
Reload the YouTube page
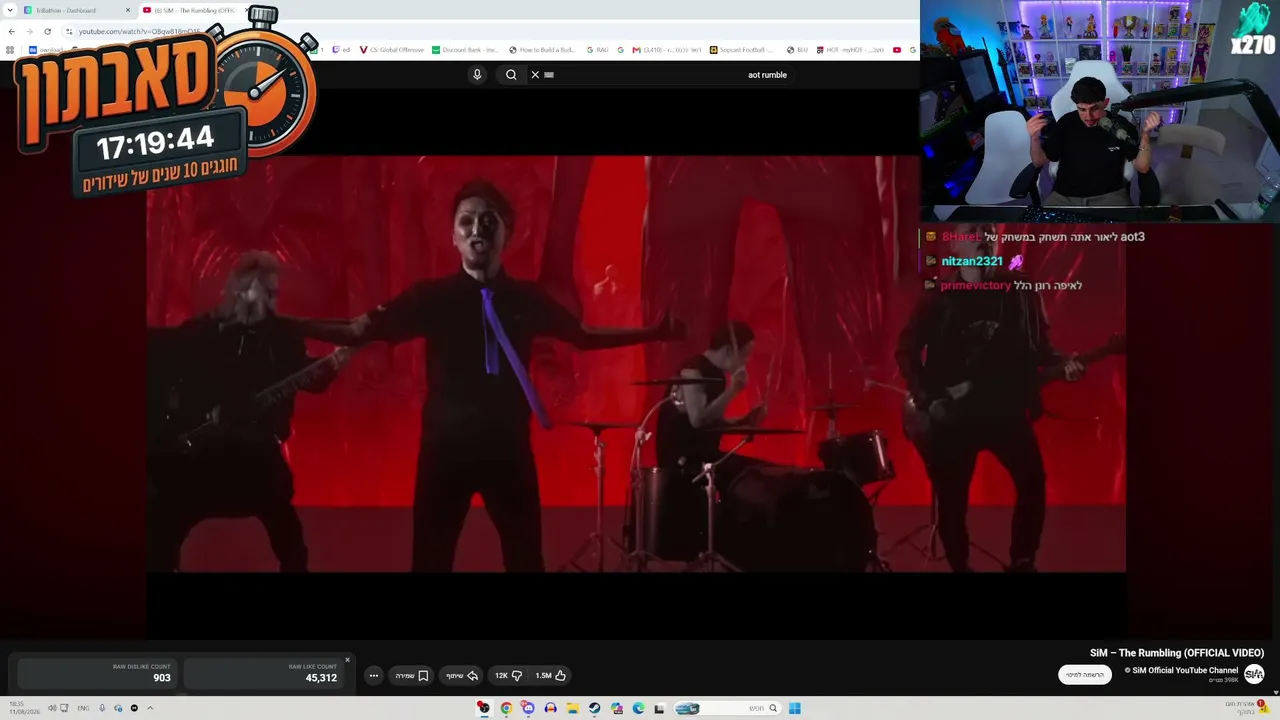(47, 31)
